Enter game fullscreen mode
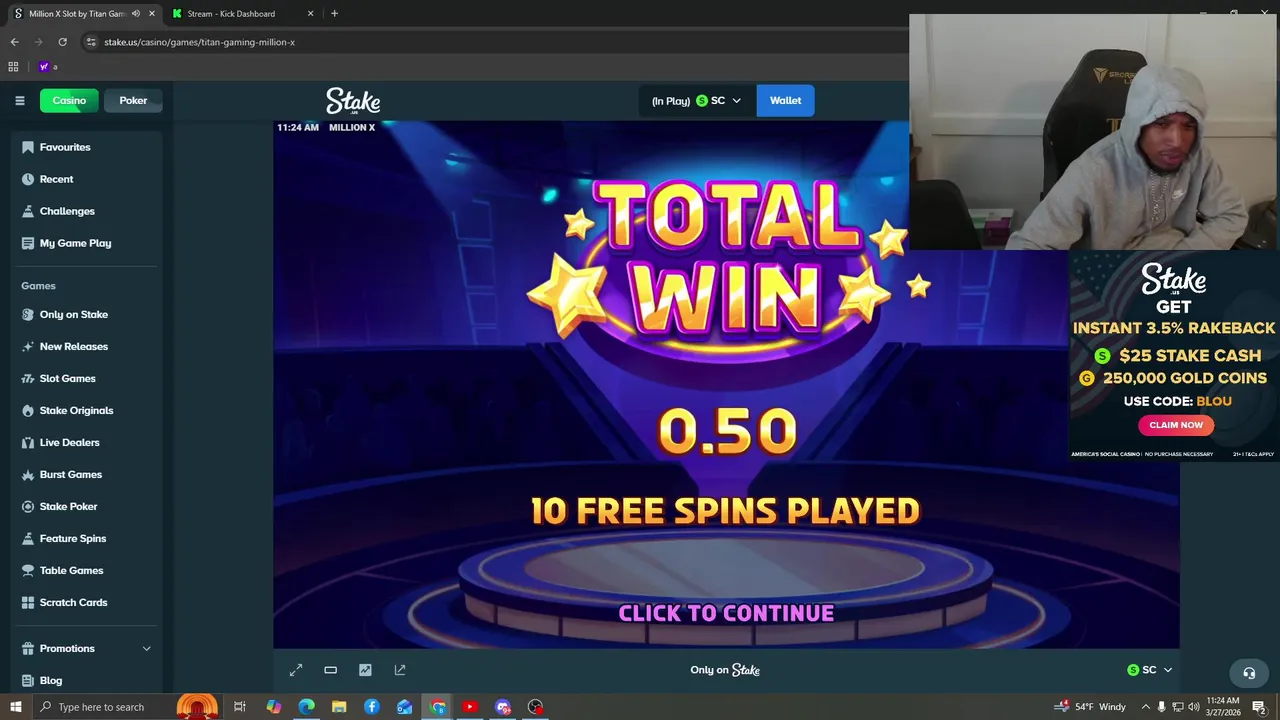 [x=296, y=670]
